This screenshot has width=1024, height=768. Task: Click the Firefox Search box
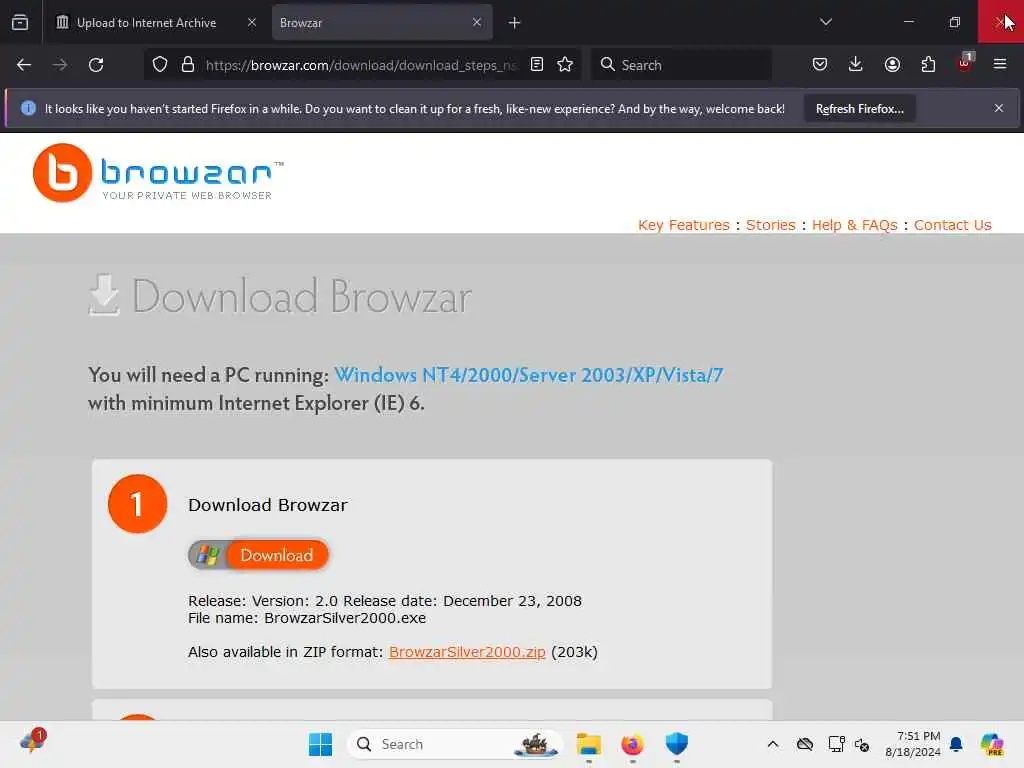[681, 65]
